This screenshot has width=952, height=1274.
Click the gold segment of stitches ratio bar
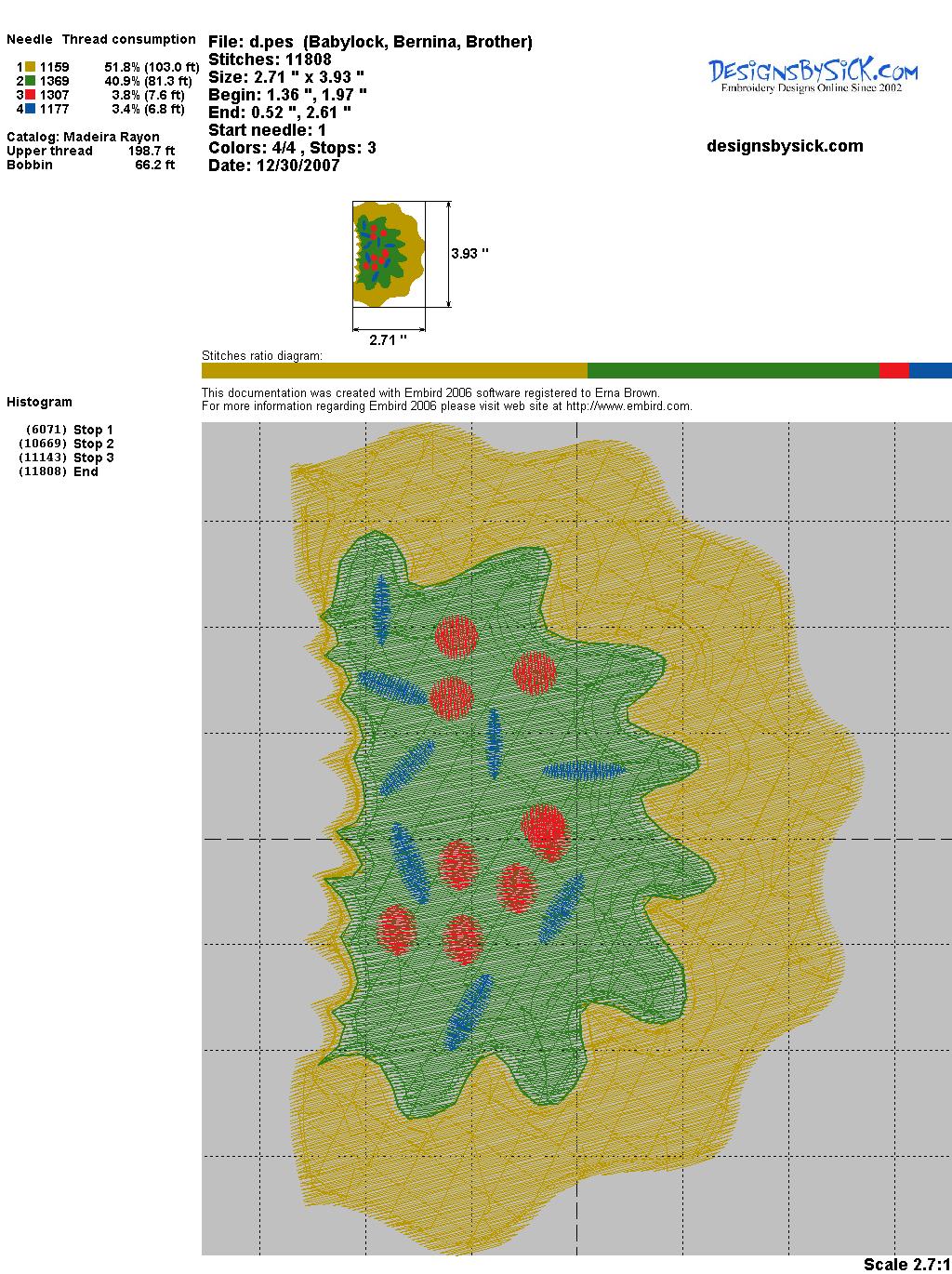click(x=394, y=370)
